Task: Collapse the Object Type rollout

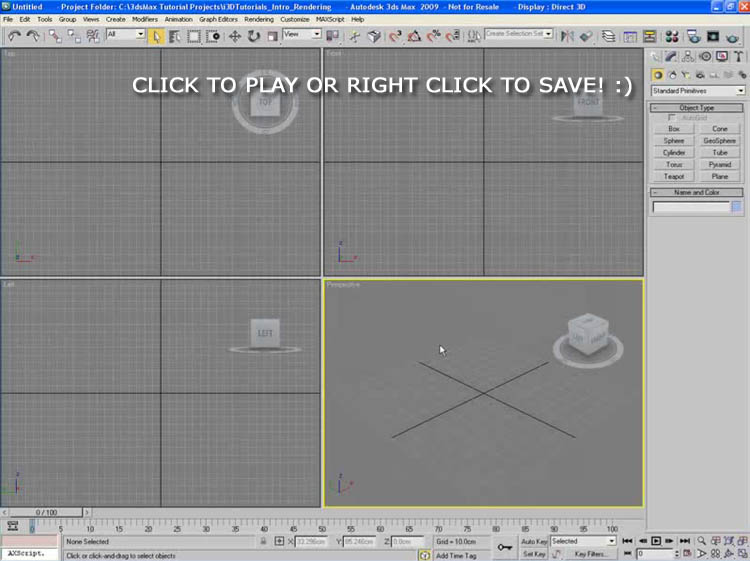Action: click(x=697, y=107)
